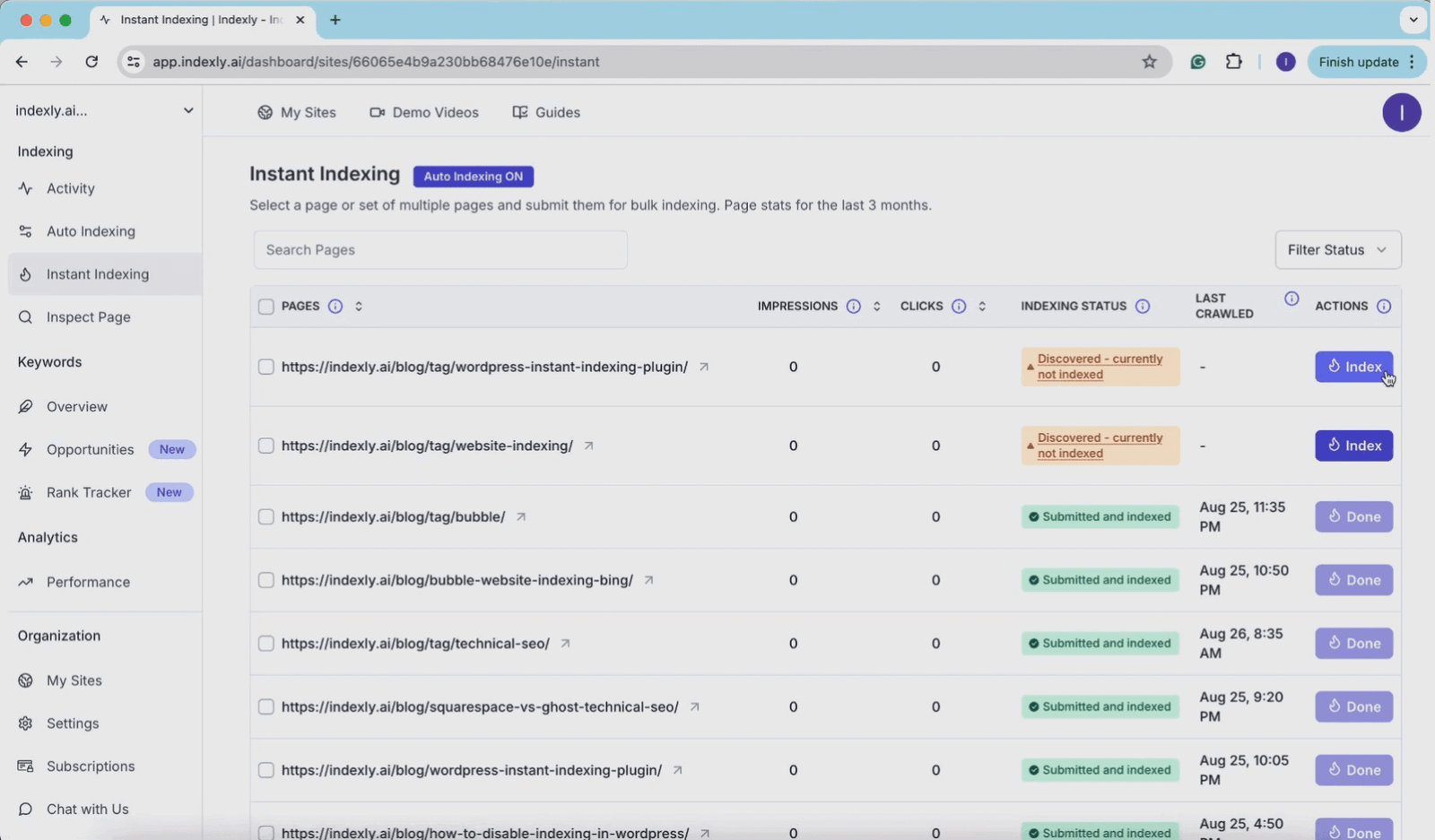Image resolution: width=1435 pixels, height=840 pixels.
Task: Open external link for blog/wordpress-instant-indexing-plugin page
Action: pos(677,770)
